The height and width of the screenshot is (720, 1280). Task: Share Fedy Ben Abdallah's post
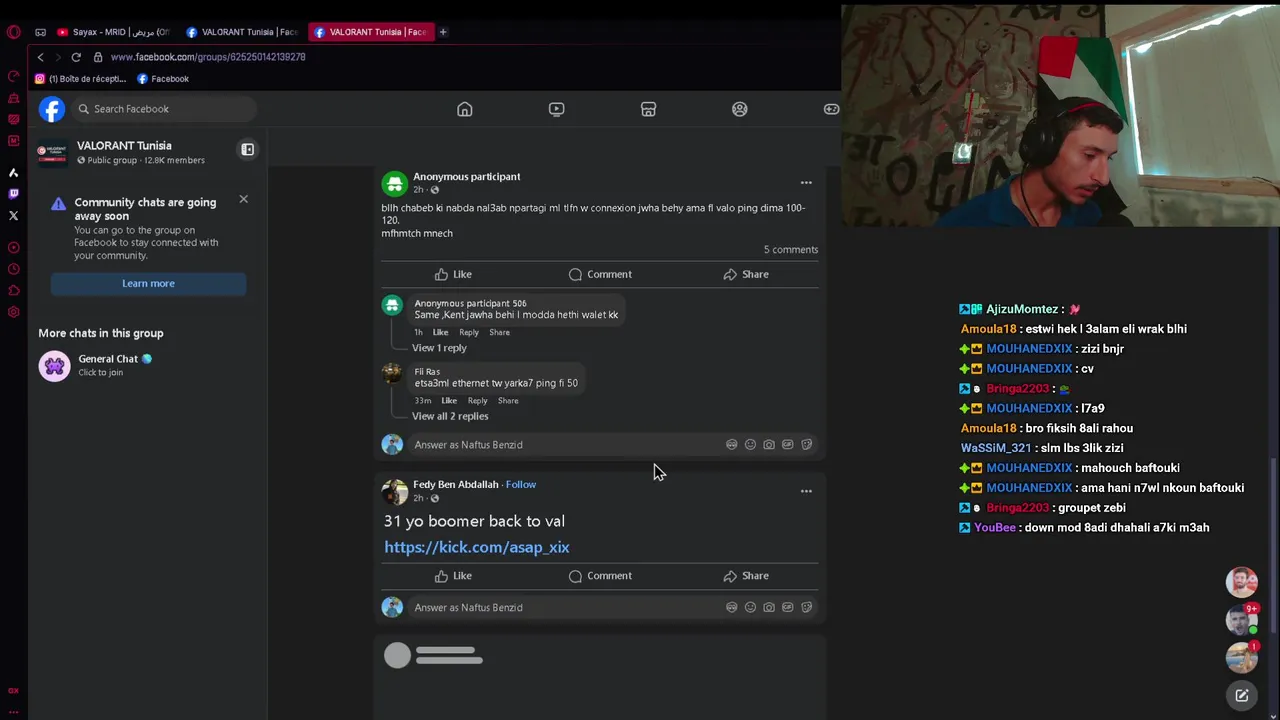pyautogui.click(x=746, y=576)
